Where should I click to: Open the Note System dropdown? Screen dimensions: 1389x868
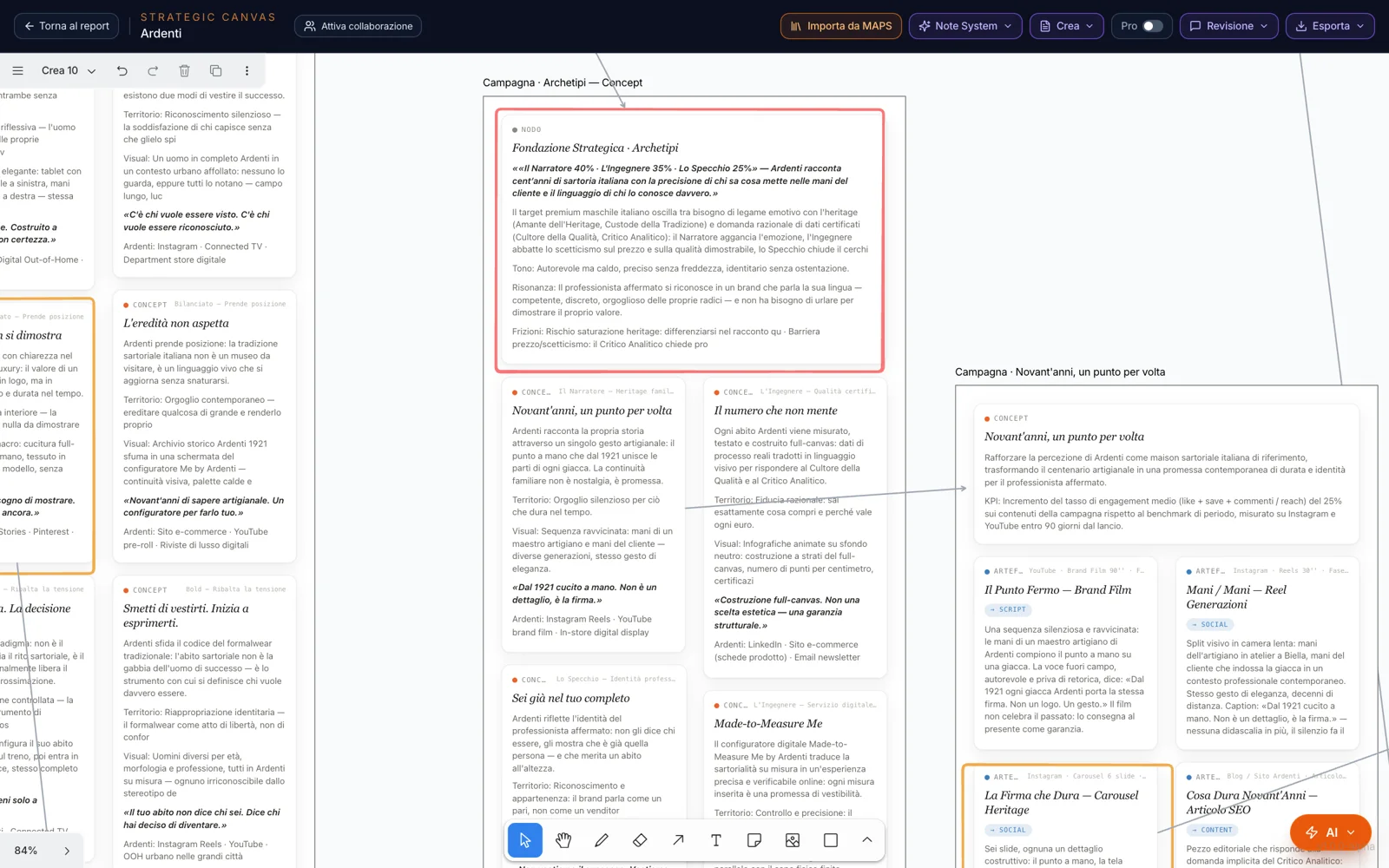click(965, 26)
